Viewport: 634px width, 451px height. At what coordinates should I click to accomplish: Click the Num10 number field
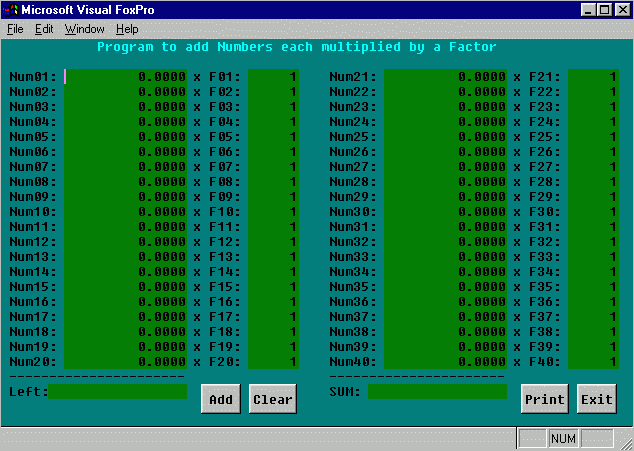(125, 211)
